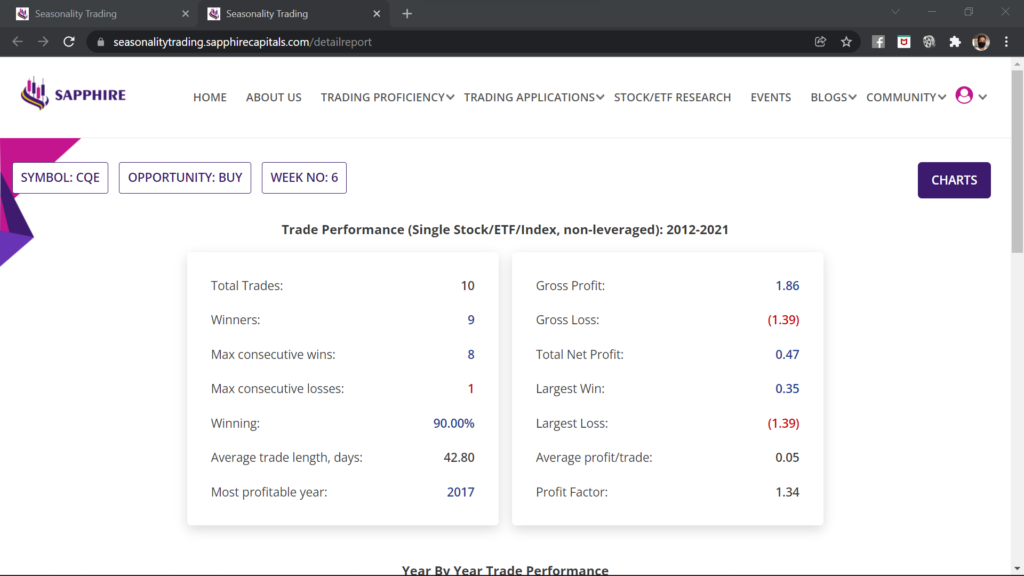The width and height of the screenshot is (1024, 576).
Task: Go back with the browser back arrow
Action: pos(17,42)
